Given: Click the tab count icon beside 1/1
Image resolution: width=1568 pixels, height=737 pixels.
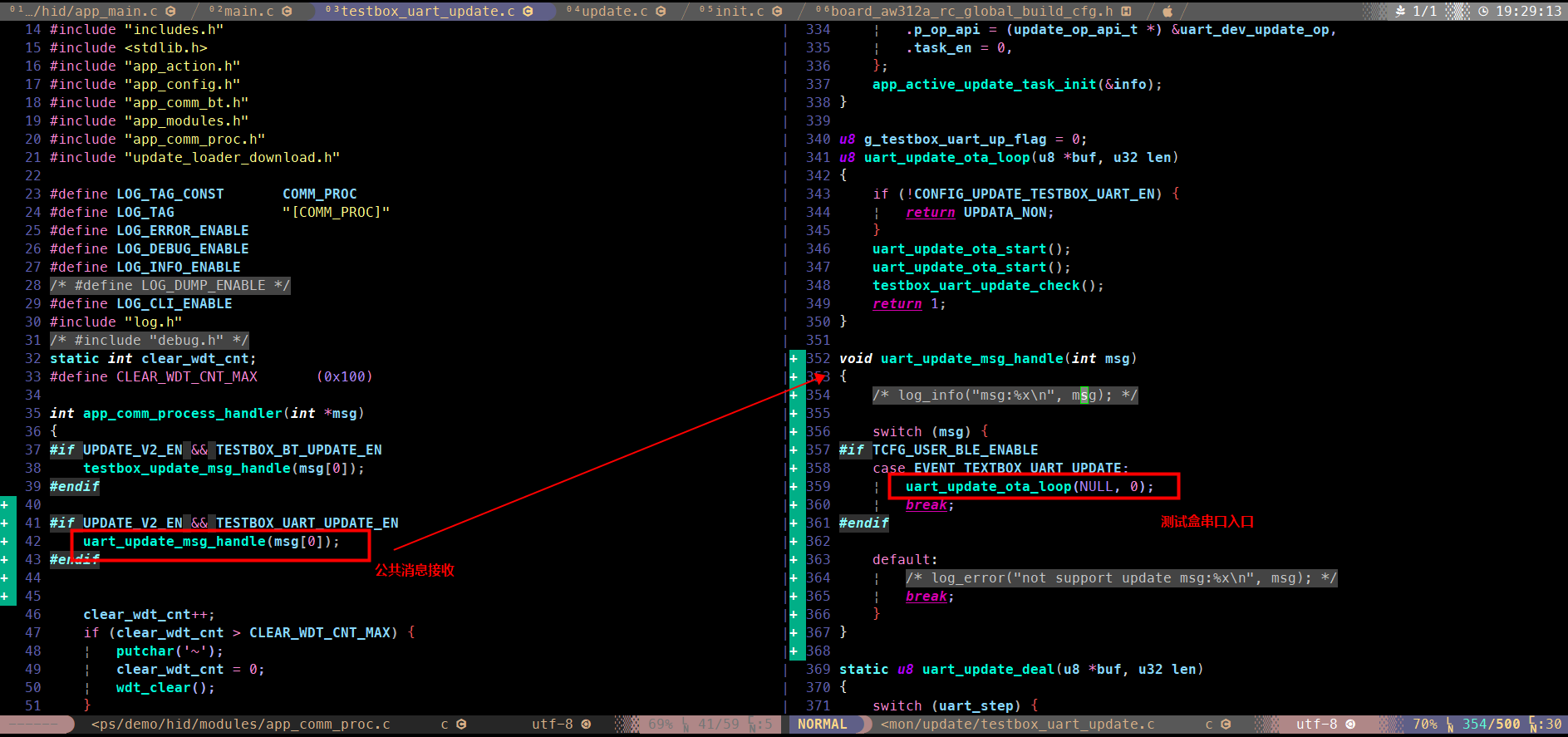Looking at the screenshot, I should point(1400,11).
